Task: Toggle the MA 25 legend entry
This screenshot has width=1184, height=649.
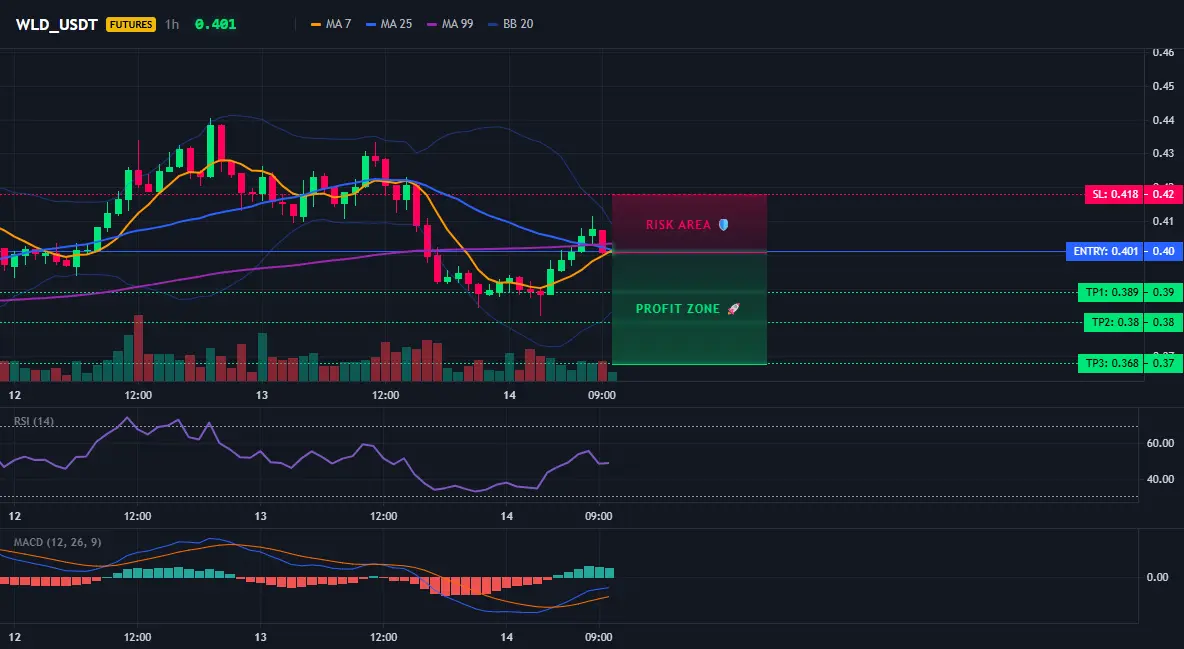Action: click(389, 24)
